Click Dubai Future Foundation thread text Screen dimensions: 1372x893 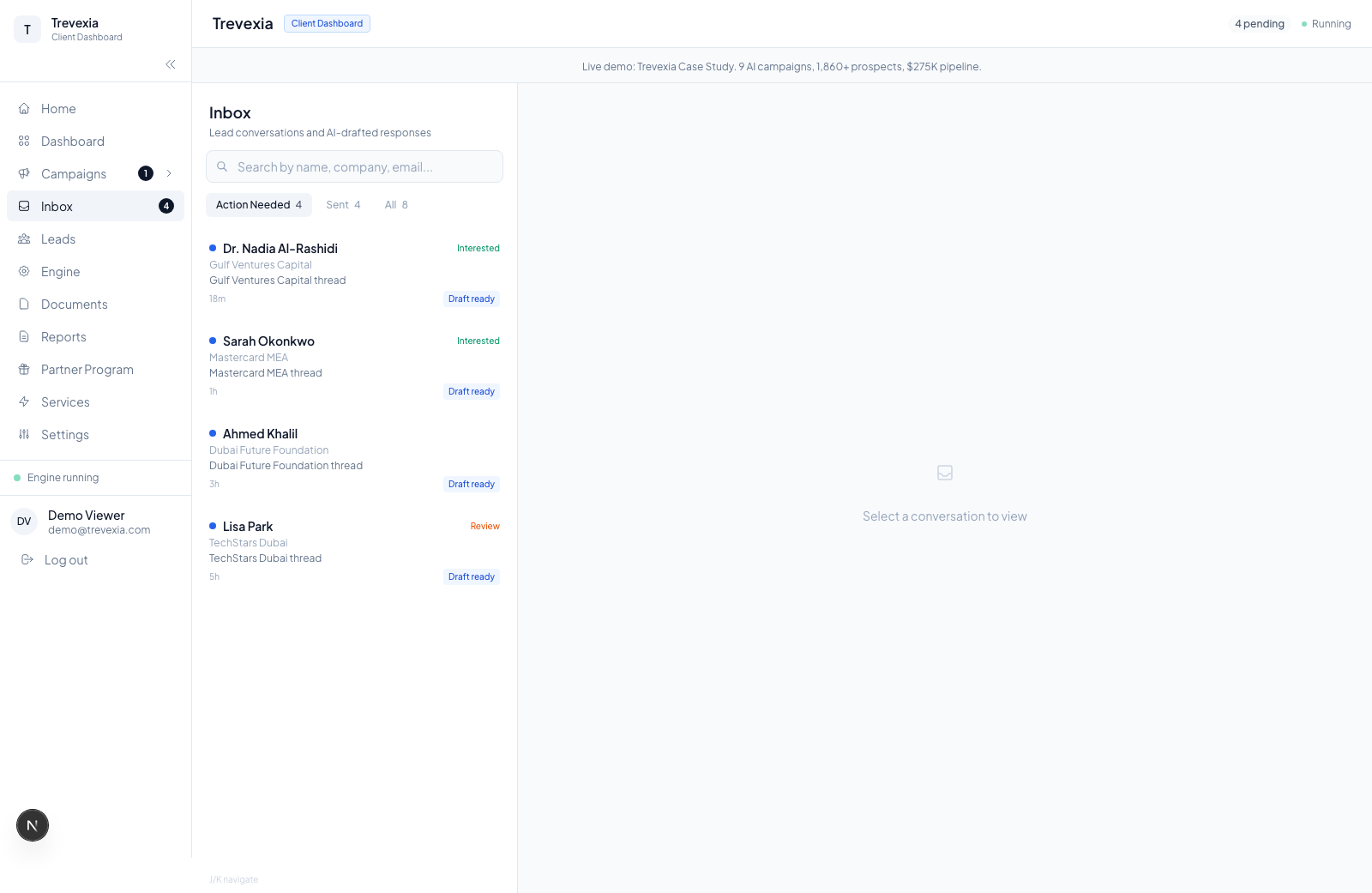pos(286,466)
